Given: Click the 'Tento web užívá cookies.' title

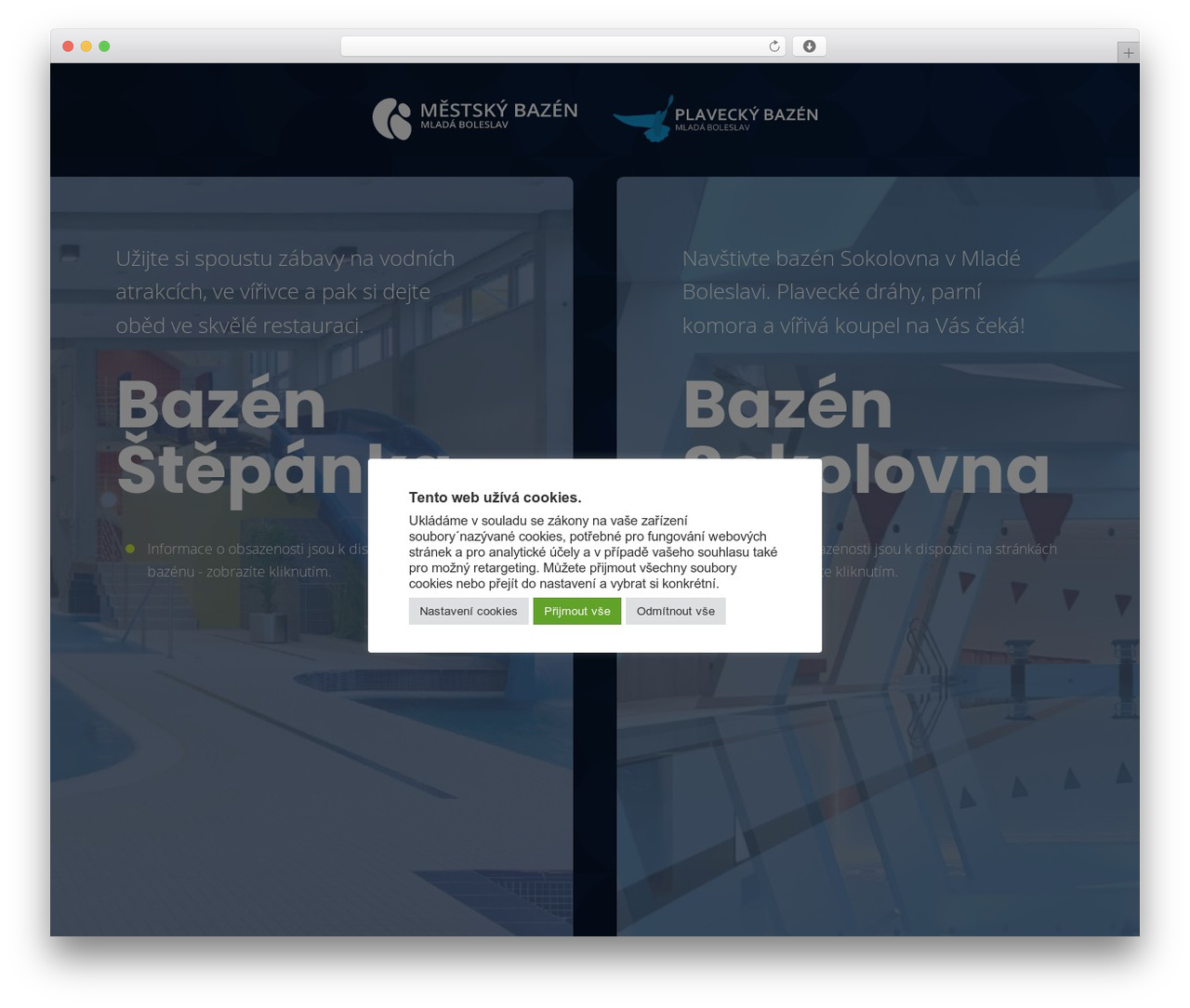Looking at the screenshot, I should coord(496,497).
